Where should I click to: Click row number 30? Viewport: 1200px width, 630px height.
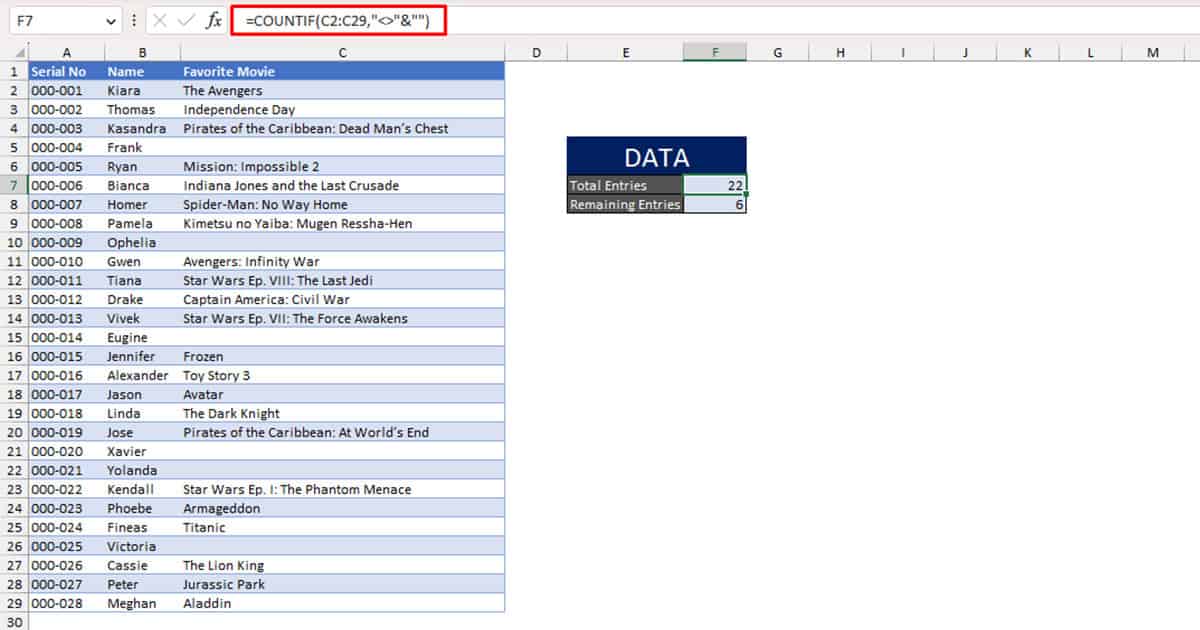pos(13,622)
